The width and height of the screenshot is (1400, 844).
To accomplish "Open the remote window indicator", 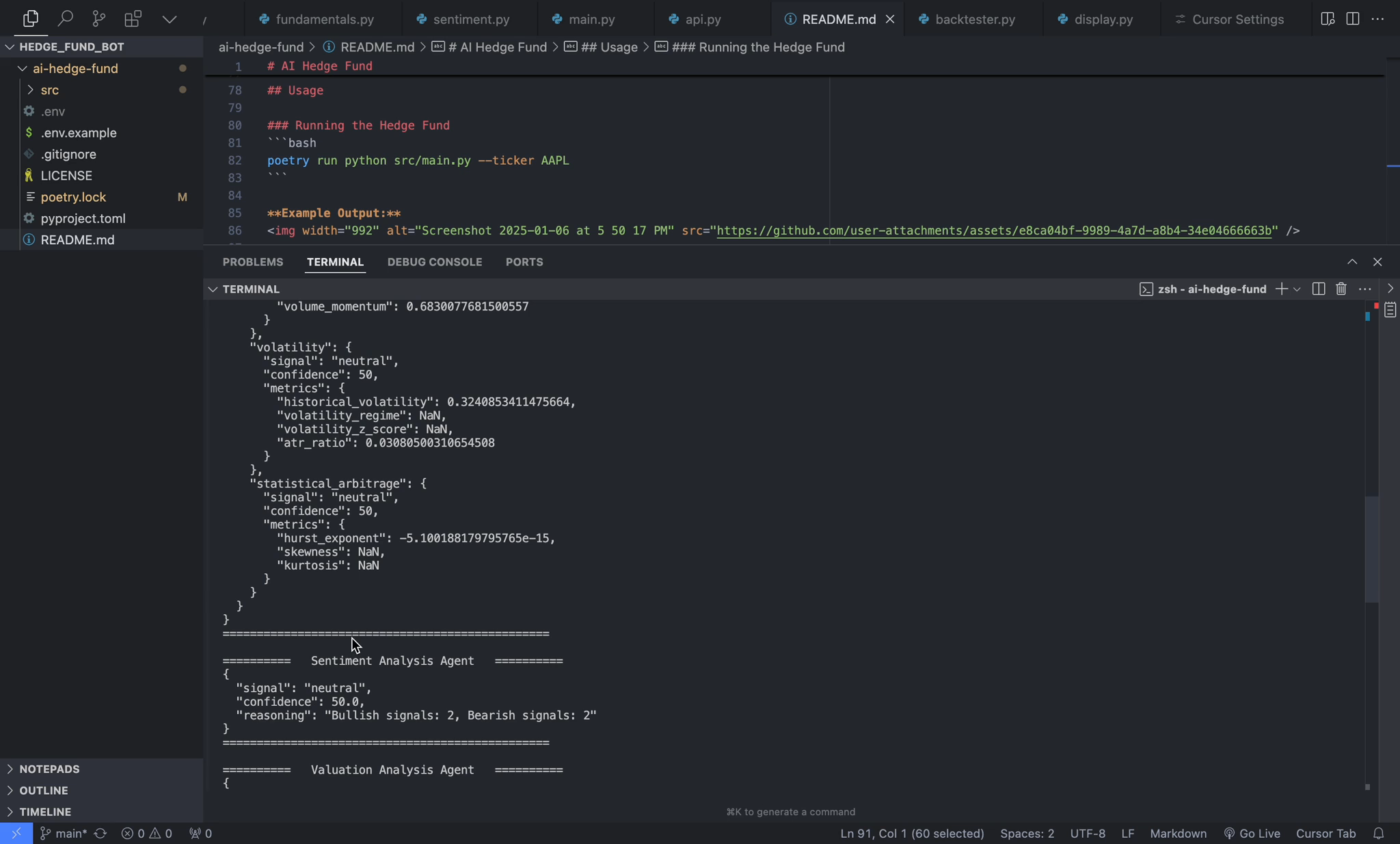I will click(x=16, y=833).
